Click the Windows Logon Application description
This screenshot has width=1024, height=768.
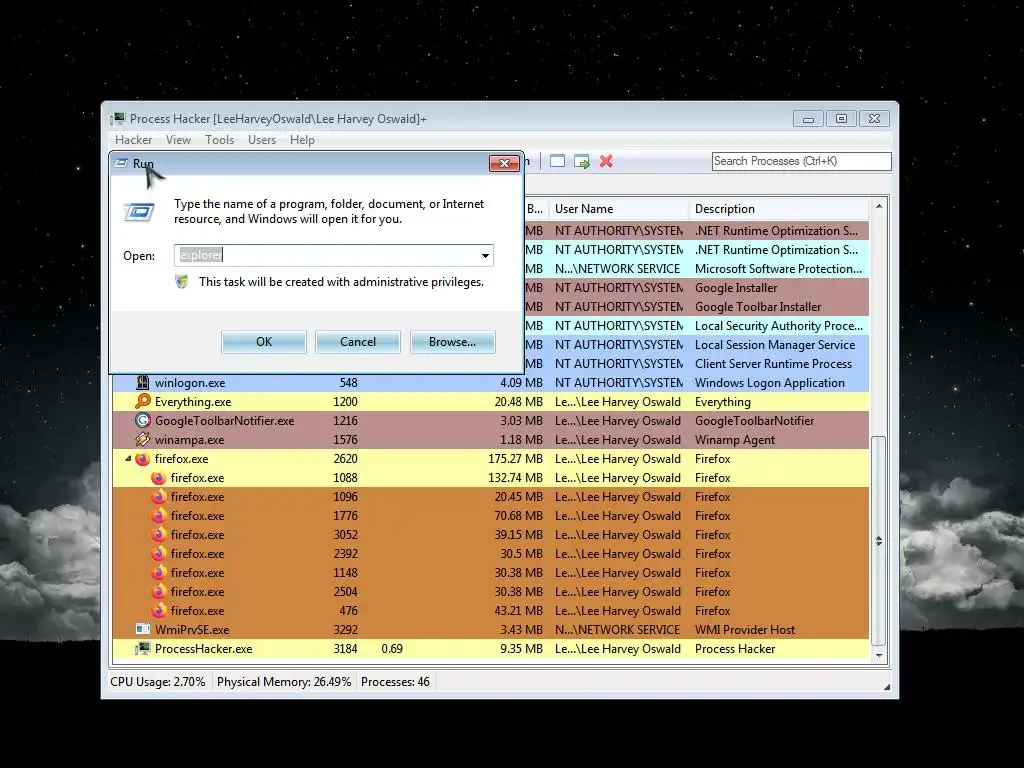769,383
